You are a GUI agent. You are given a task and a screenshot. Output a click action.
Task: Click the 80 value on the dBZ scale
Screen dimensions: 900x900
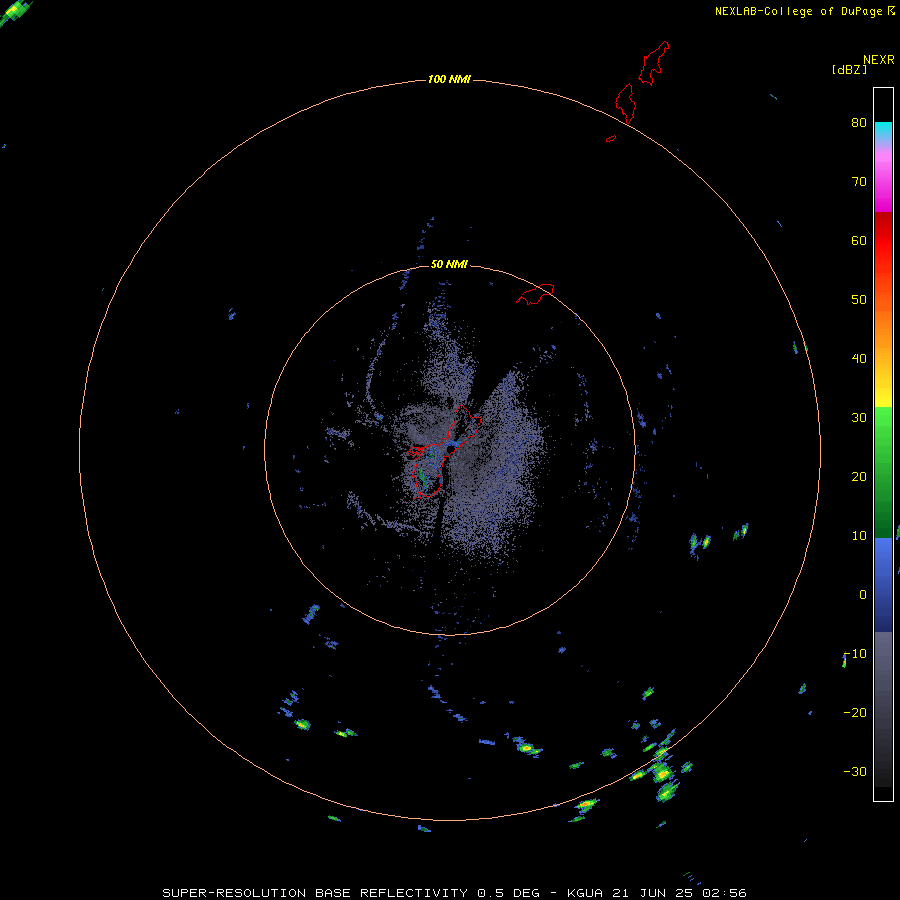[859, 122]
